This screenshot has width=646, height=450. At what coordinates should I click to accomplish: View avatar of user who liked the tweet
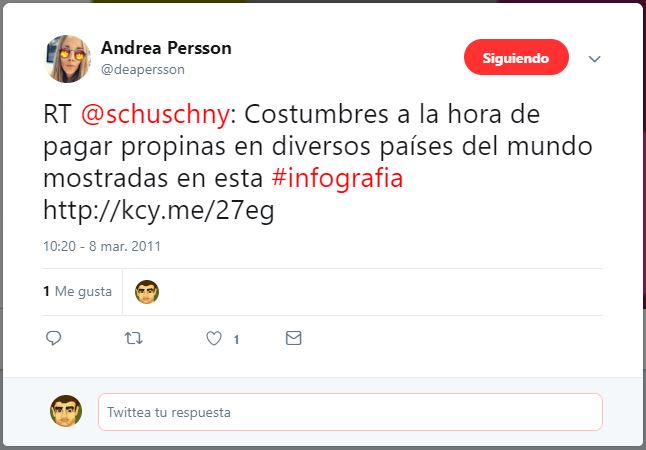(147, 292)
